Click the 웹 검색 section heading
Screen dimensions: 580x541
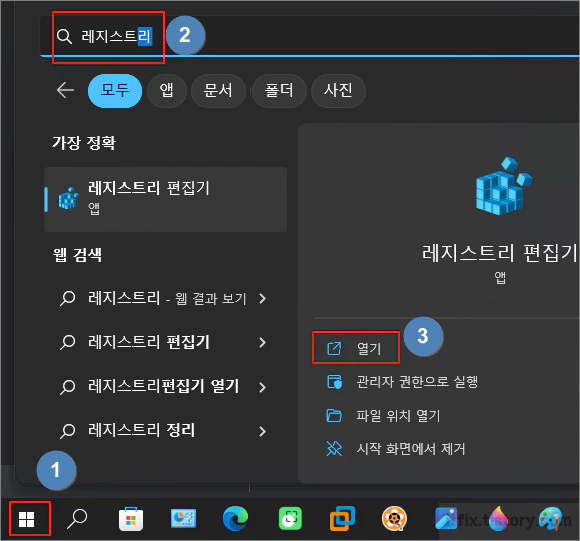point(77,255)
